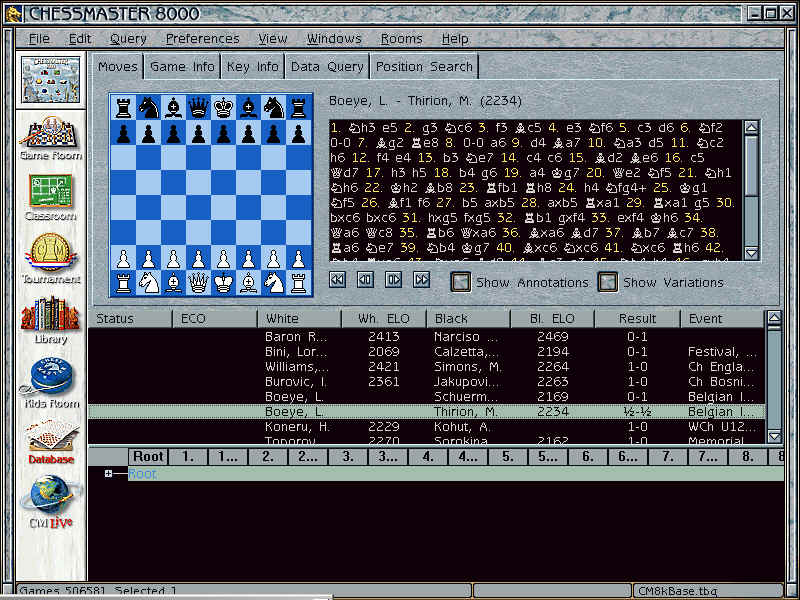Image resolution: width=800 pixels, height=600 pixels.
Task: Switch to the Game Info tab
Action: tap(182, 67)
